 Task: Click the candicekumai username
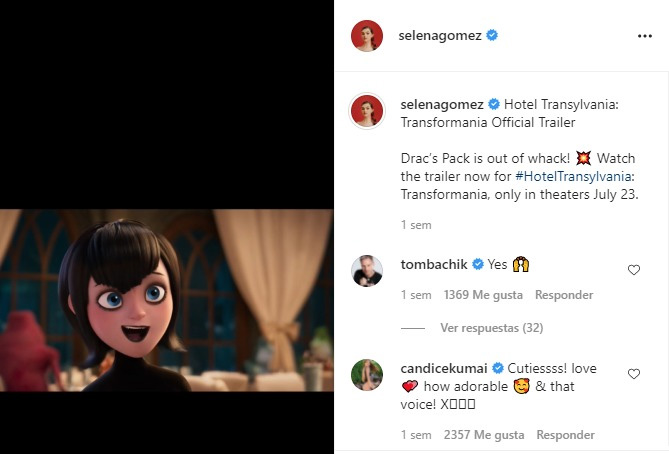tap(442, 368)
